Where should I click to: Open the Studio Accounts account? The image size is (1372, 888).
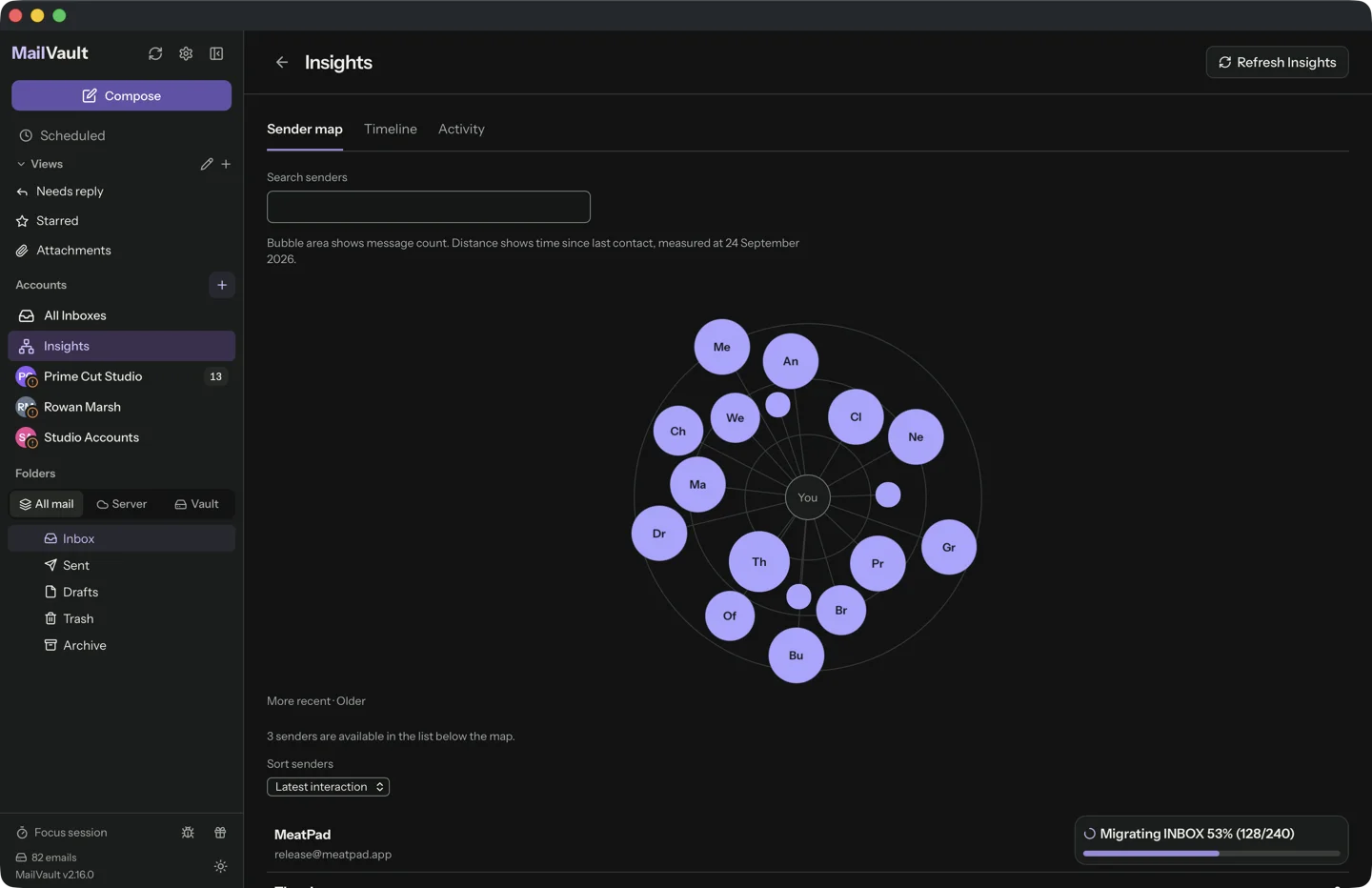tap(121, 437)
